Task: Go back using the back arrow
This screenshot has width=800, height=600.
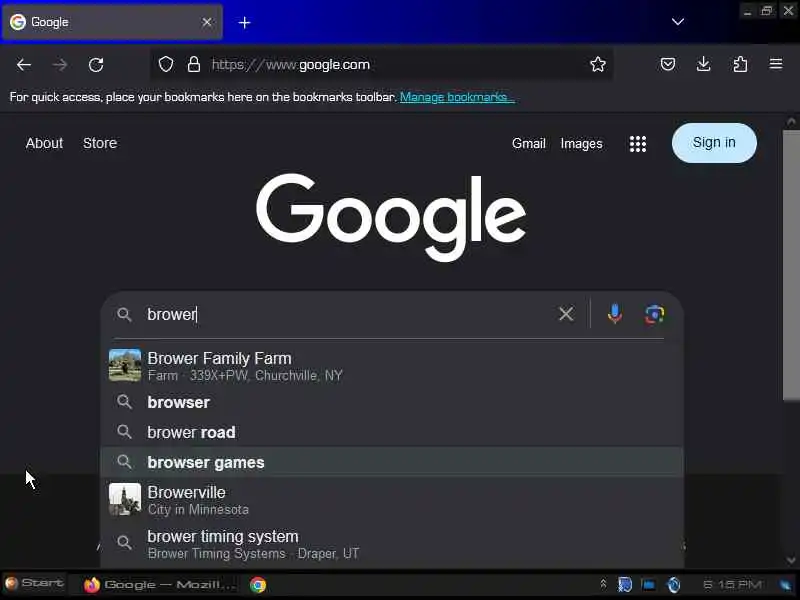Action: [x=23, y=65]
